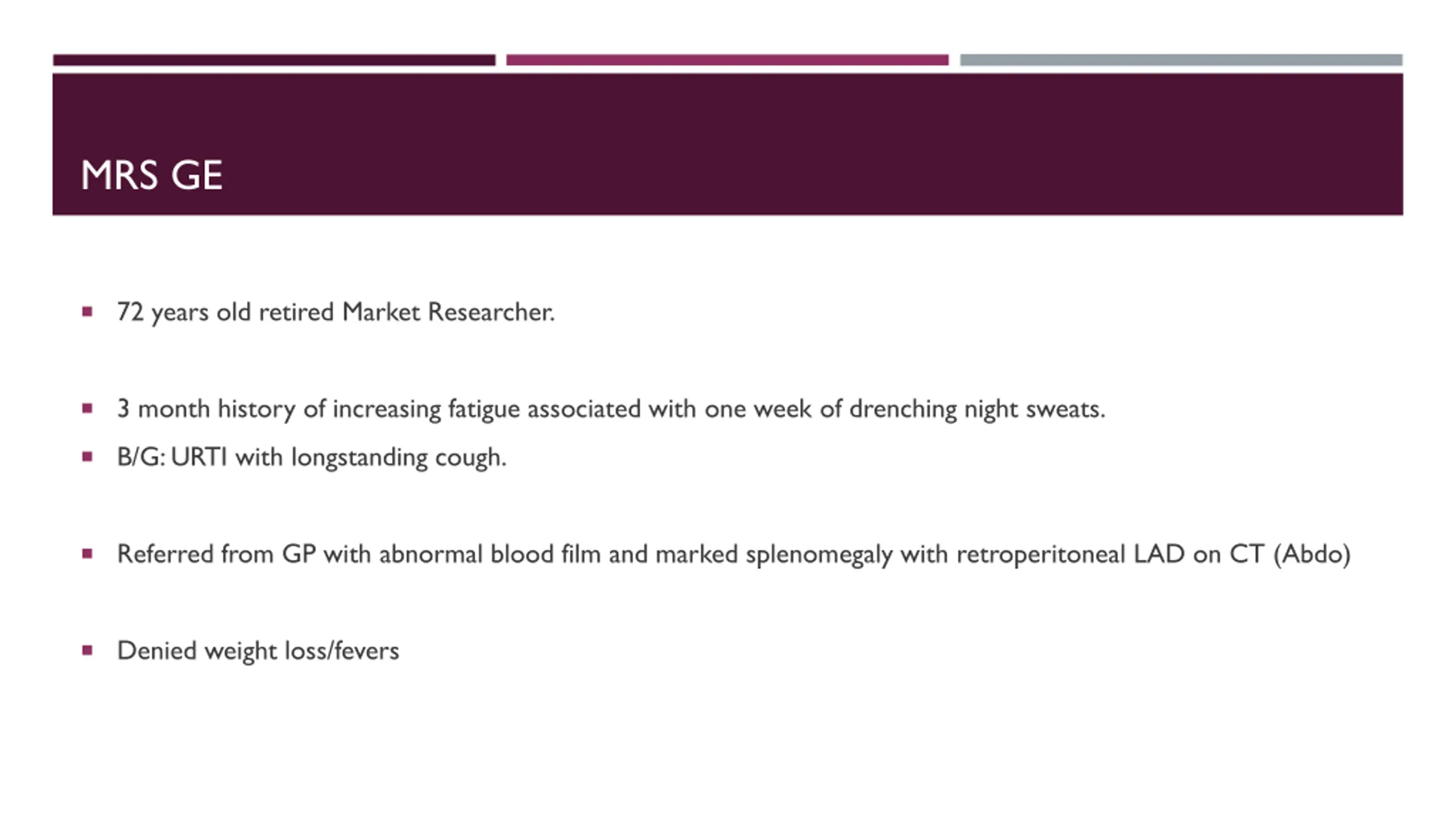Select the "3 month history of increasing fatigue" line
This screenshot has height=819, width=1456.
611,409
